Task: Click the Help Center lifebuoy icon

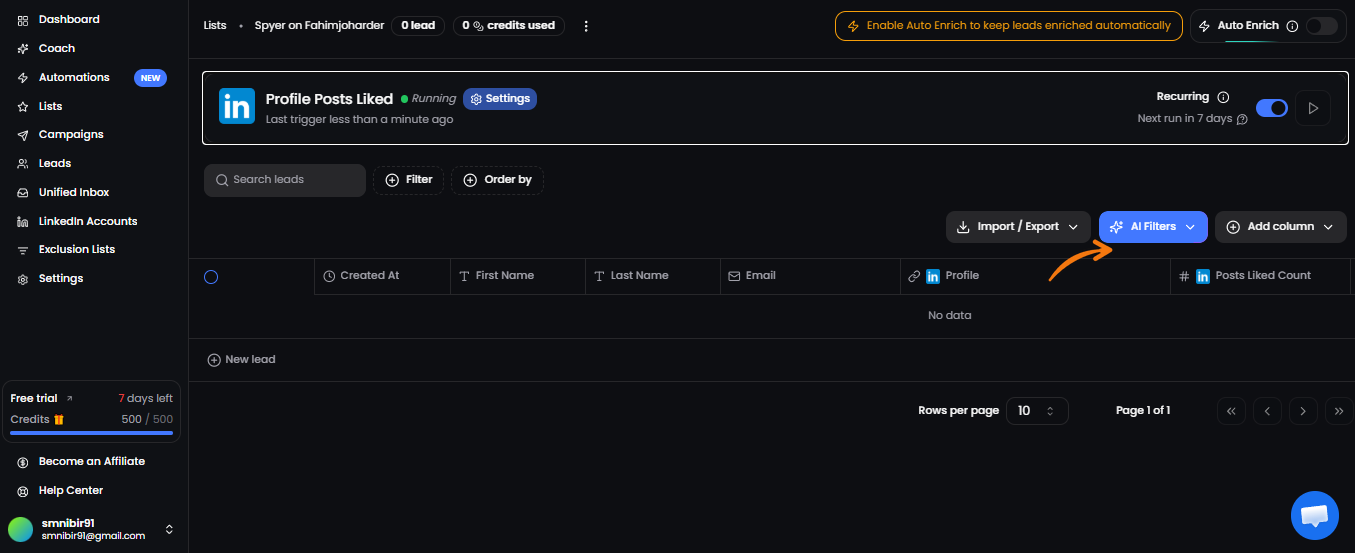Action: point(23,491)
